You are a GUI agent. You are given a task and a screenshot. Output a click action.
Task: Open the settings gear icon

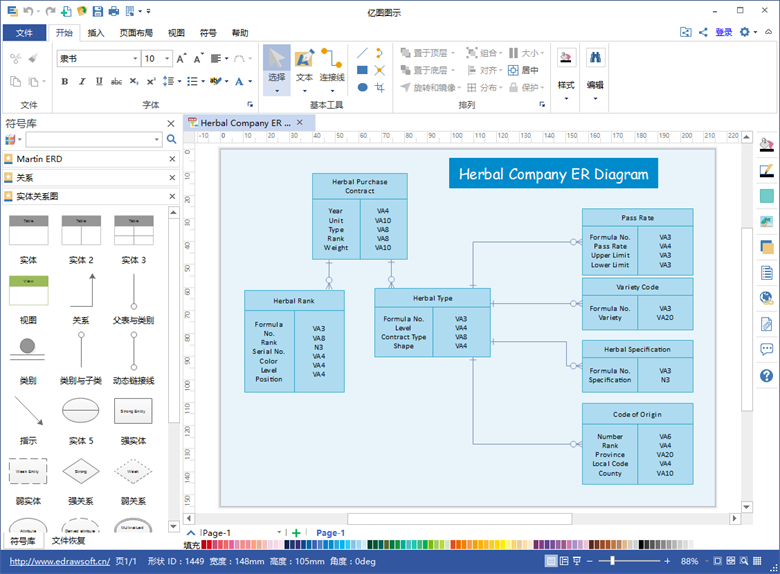(x=744, y=32)
